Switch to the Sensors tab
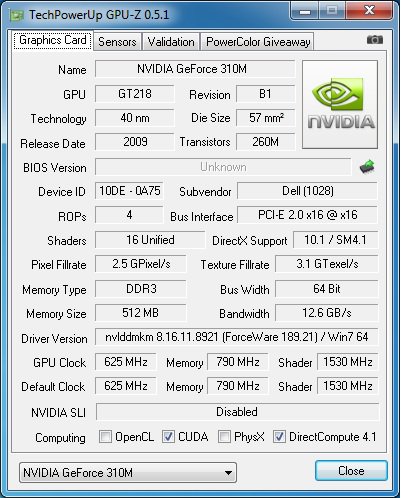This screenshot has width=401, height=498. click(x=117, y=42)
